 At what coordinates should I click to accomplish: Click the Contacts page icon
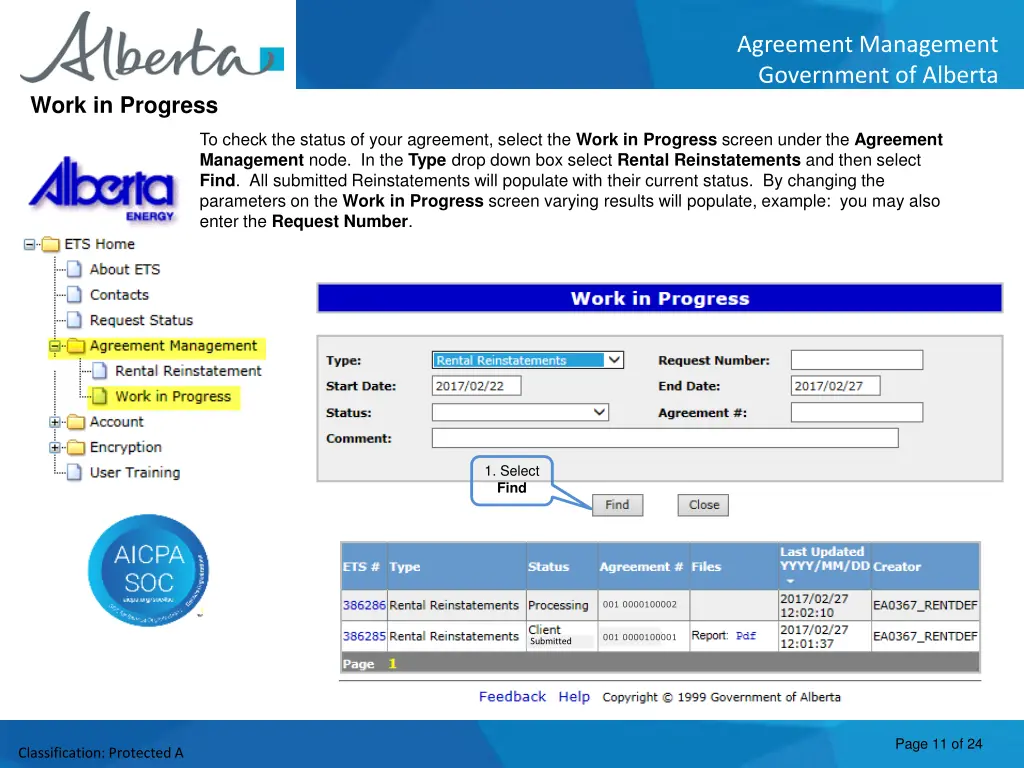click(75, 295)
